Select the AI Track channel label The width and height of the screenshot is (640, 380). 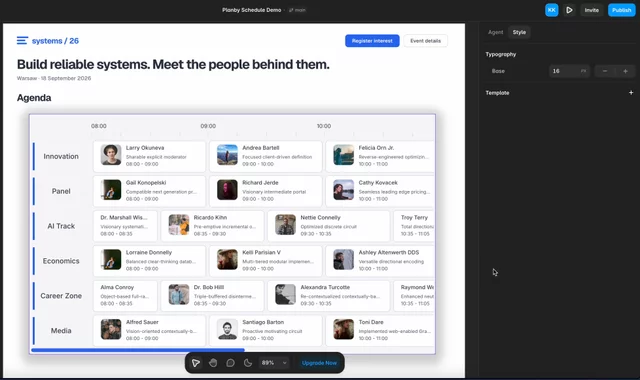(61, 226)
